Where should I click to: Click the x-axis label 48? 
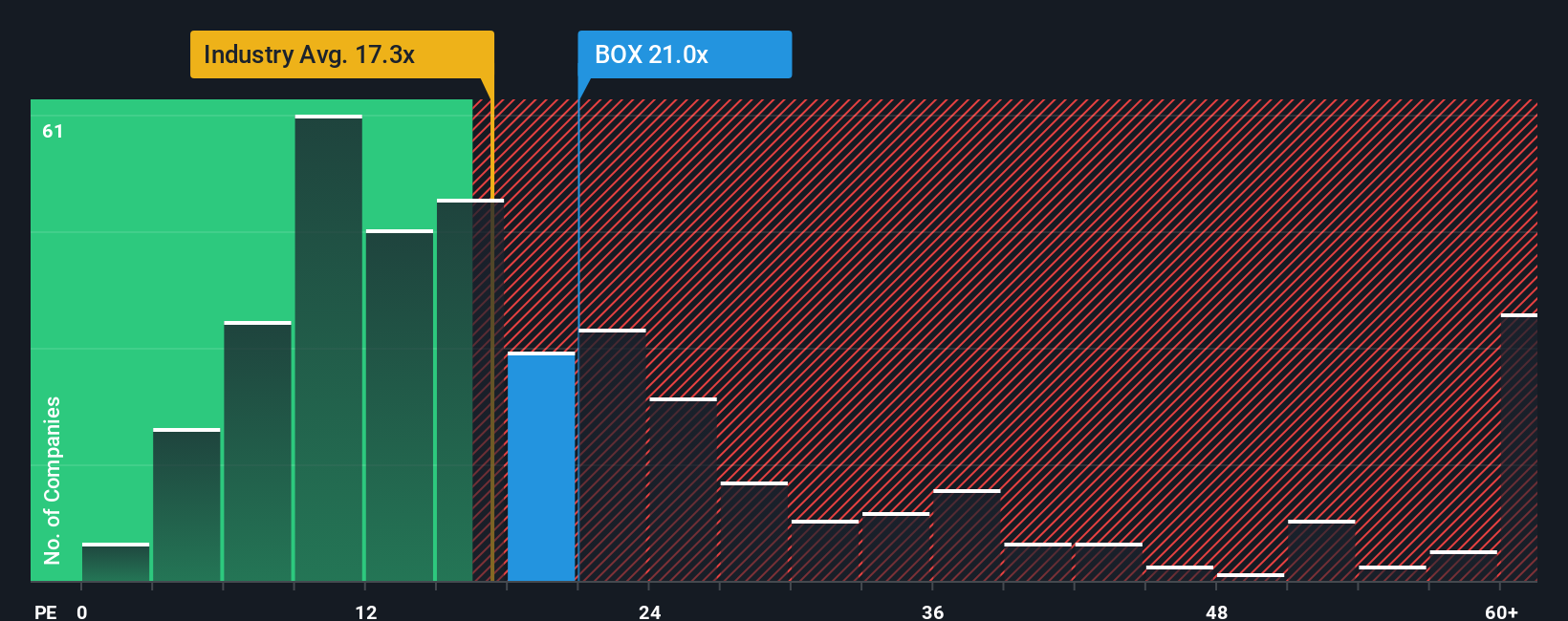coord(1216,611)
